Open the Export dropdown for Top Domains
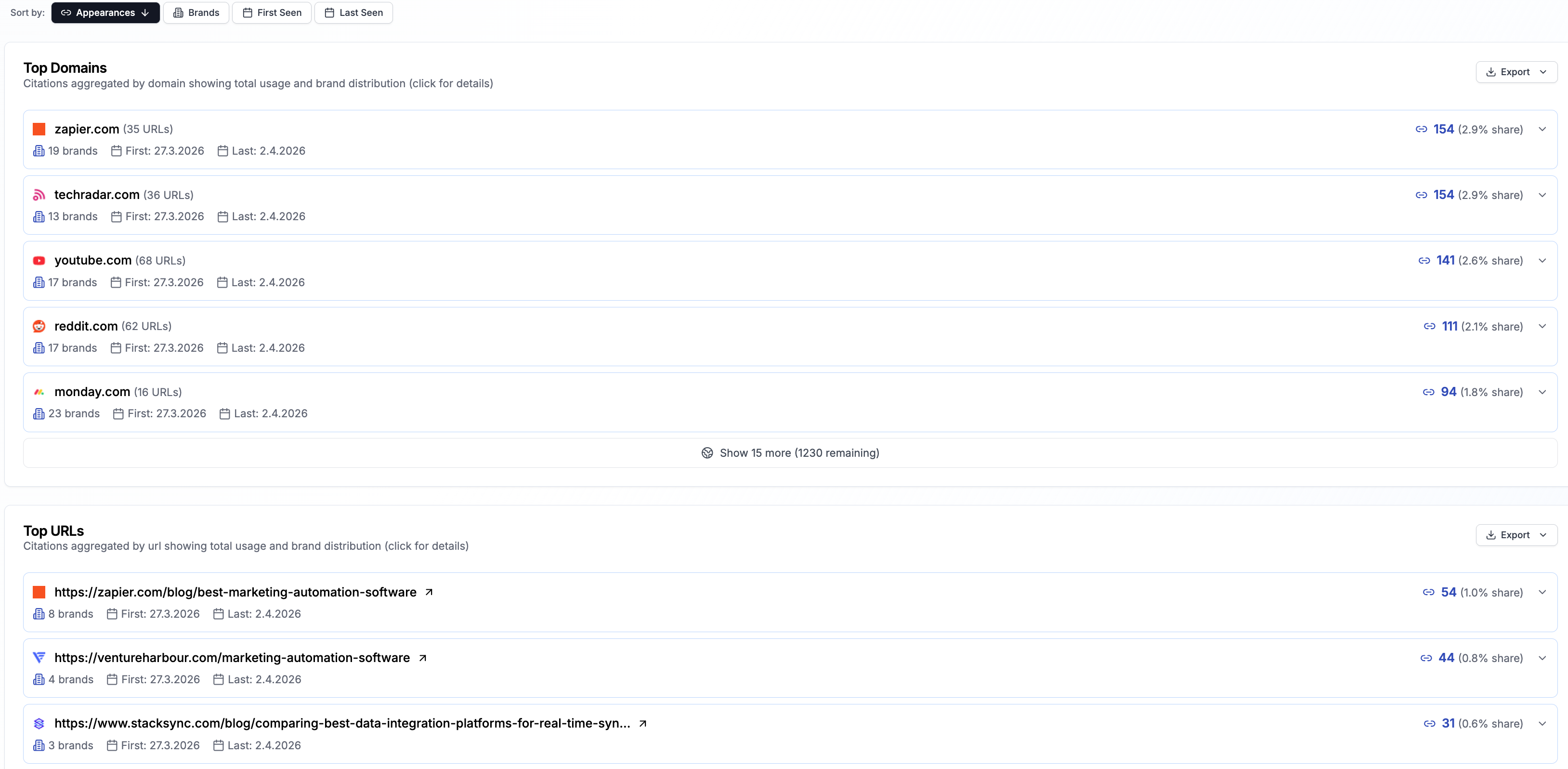 click(x=1516, y=72)
